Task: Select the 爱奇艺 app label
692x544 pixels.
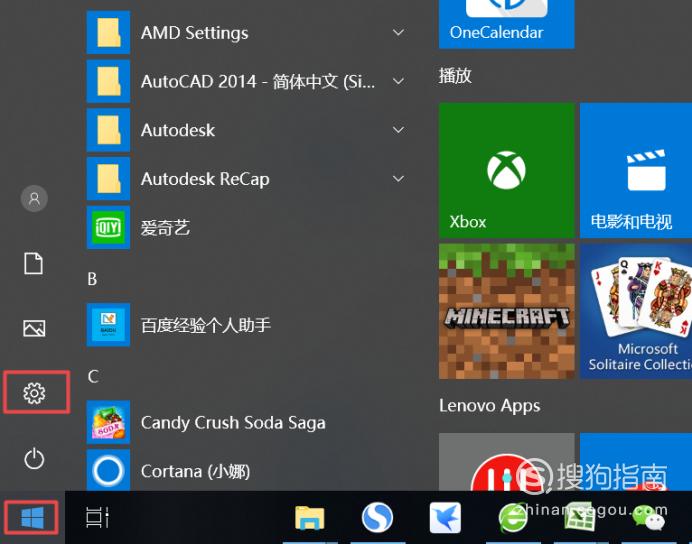Action: 165,228
